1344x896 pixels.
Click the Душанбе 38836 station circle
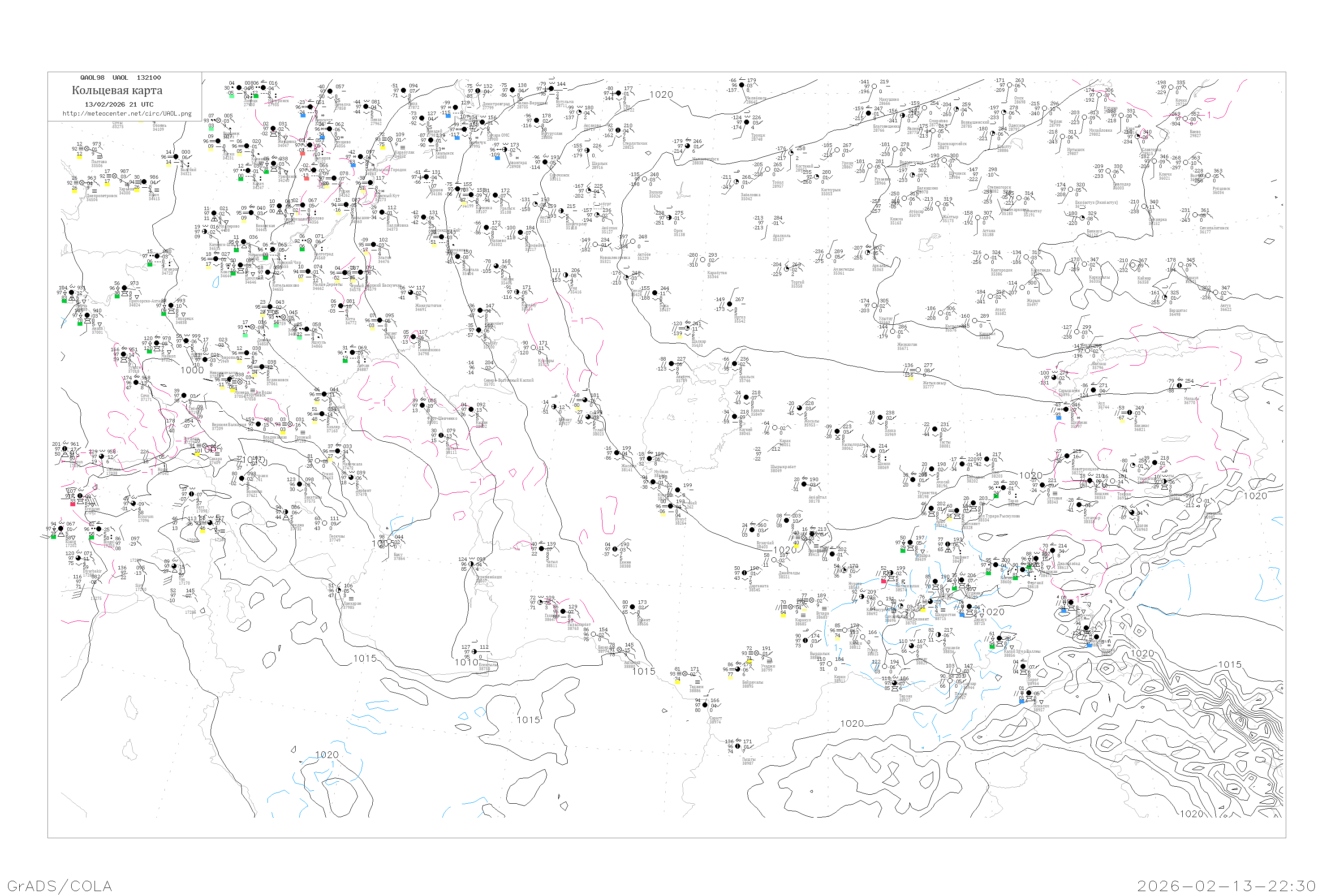(x=938, y=635)
